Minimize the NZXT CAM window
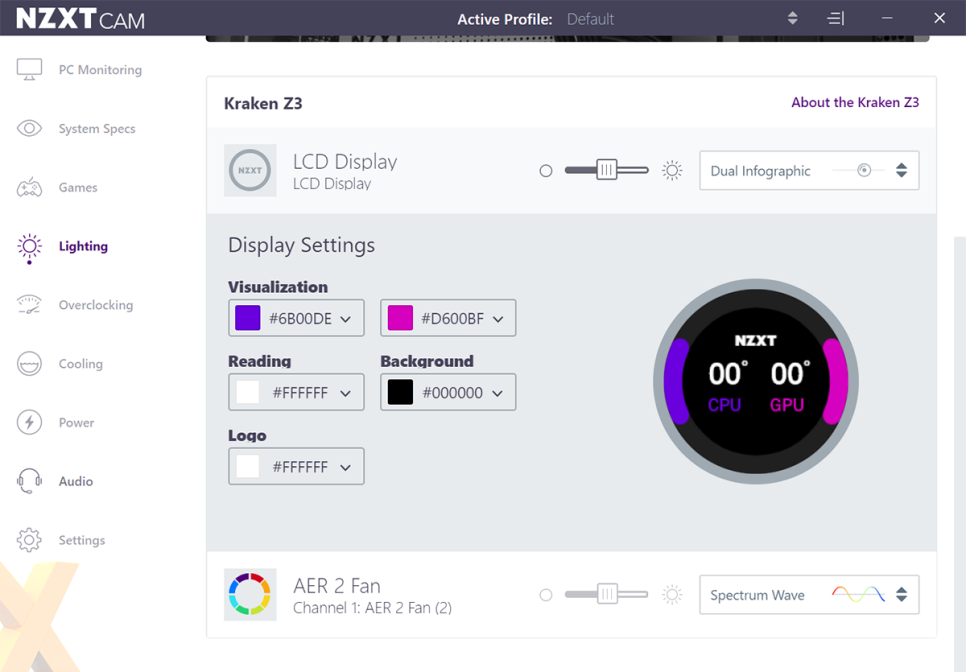The image size is (966, 672). (x=887, y=18)
